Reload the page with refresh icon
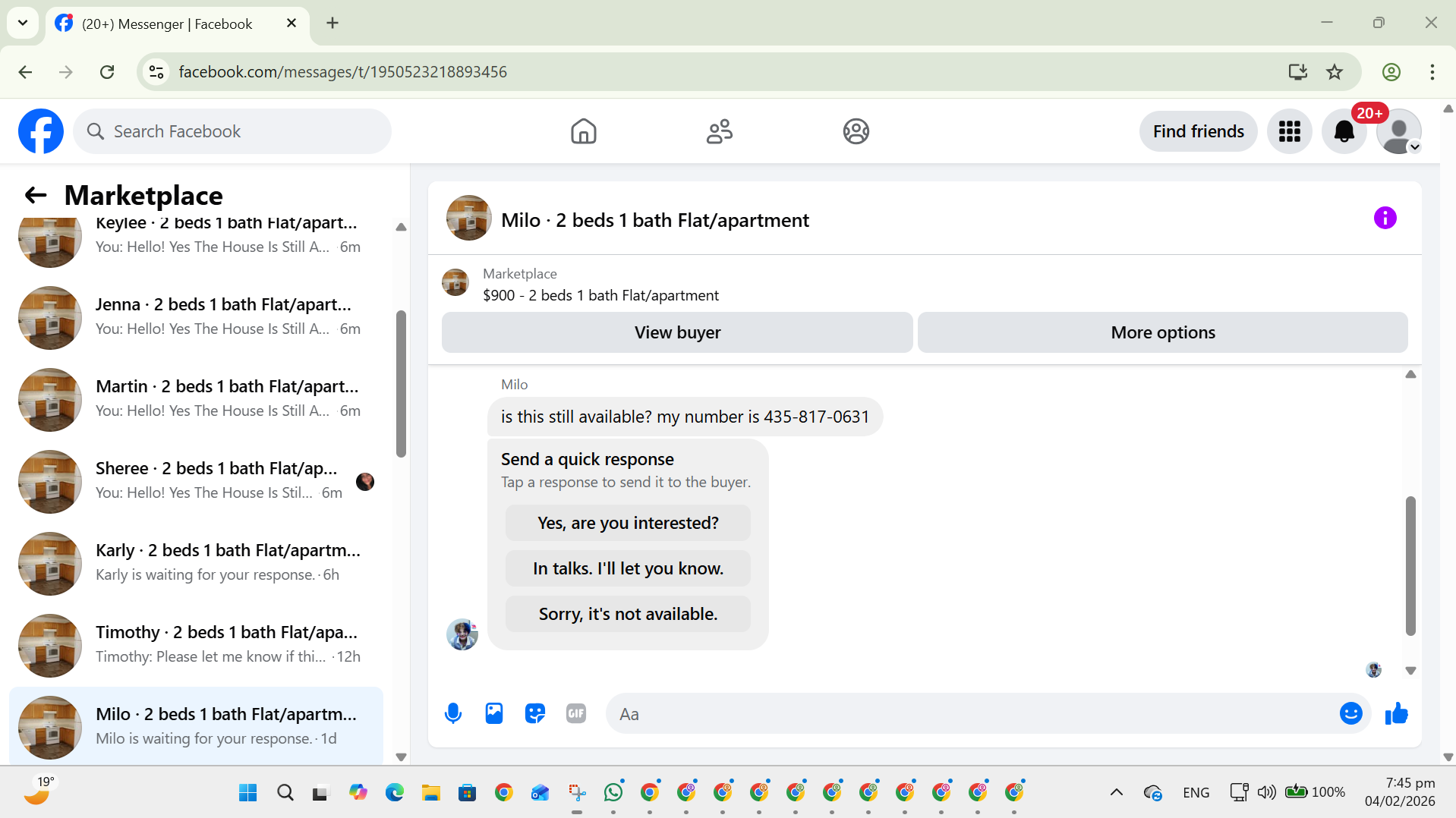This screenshot has width=1456, height=818. 107,72
